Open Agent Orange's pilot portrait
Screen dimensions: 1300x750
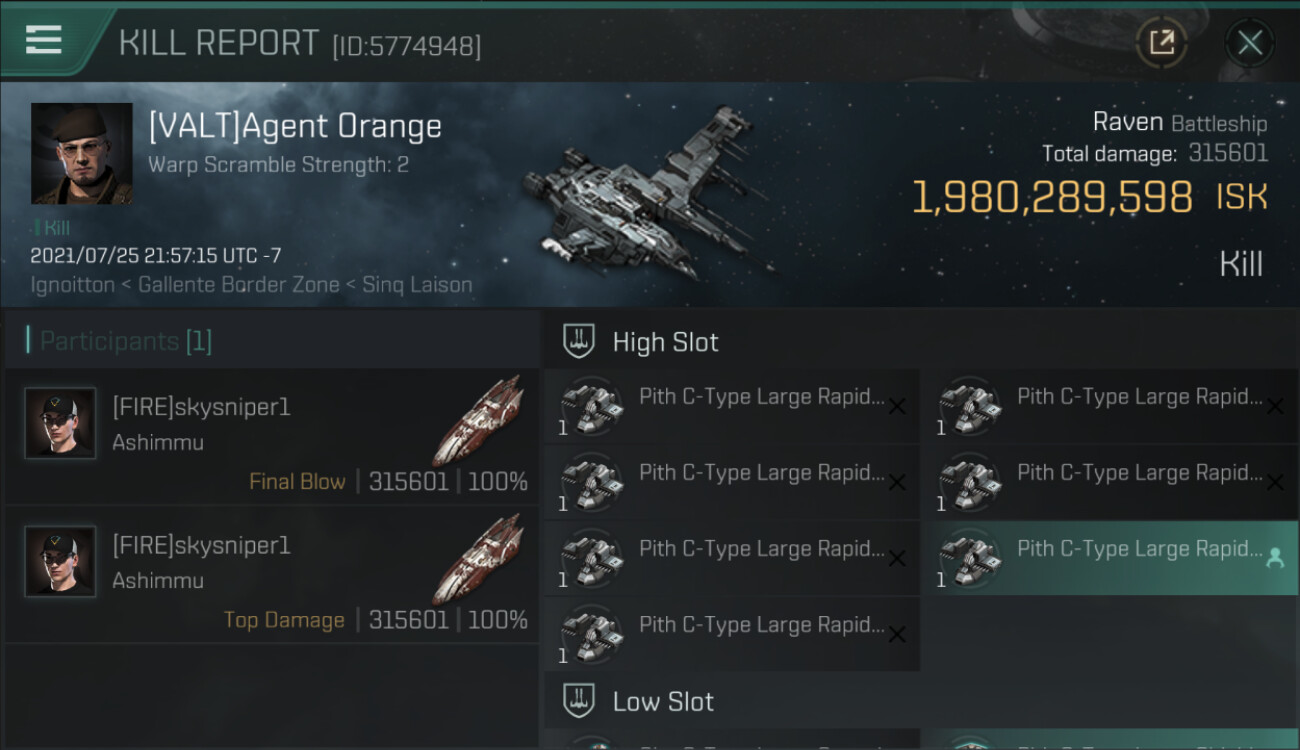[x=82, y=153]
